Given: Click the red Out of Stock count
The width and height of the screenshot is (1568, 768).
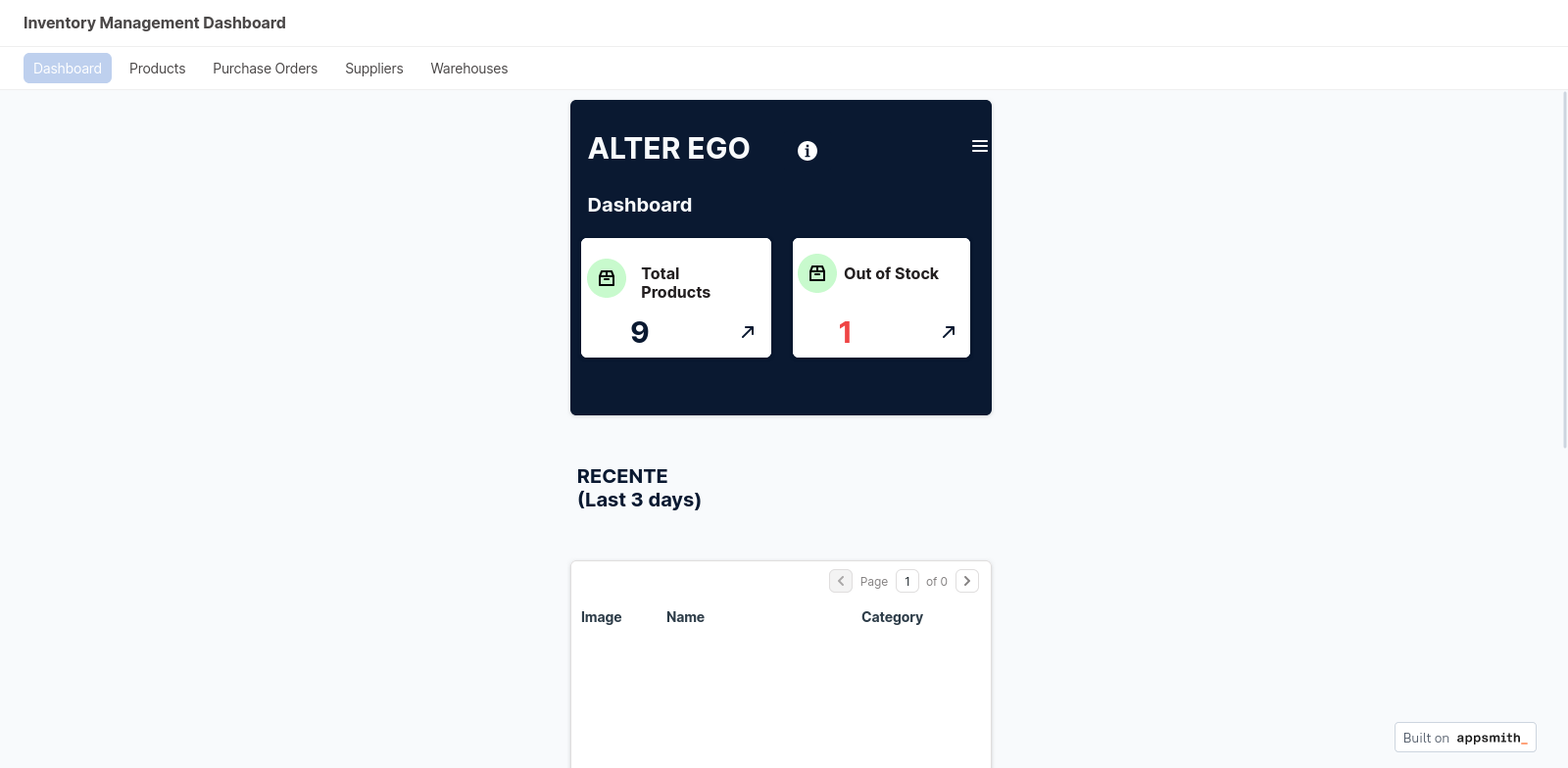Looking at the screenshot, I should click(845, 333).
